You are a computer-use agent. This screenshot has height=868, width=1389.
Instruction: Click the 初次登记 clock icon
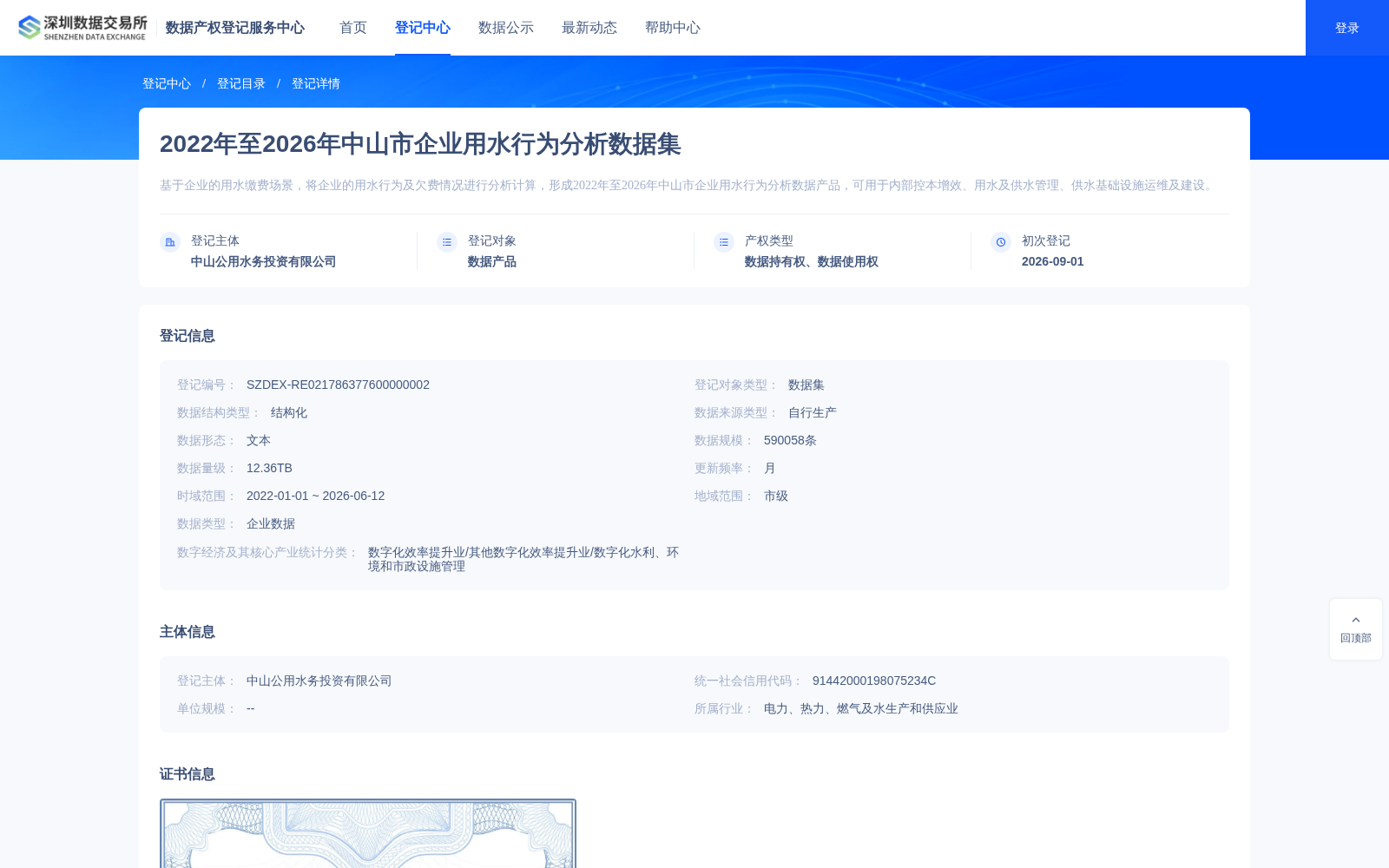point(1001,242)
